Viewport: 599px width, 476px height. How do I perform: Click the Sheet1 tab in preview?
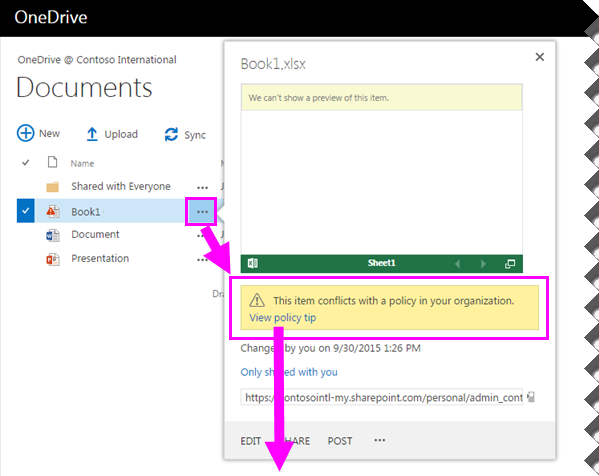point(381,263)
